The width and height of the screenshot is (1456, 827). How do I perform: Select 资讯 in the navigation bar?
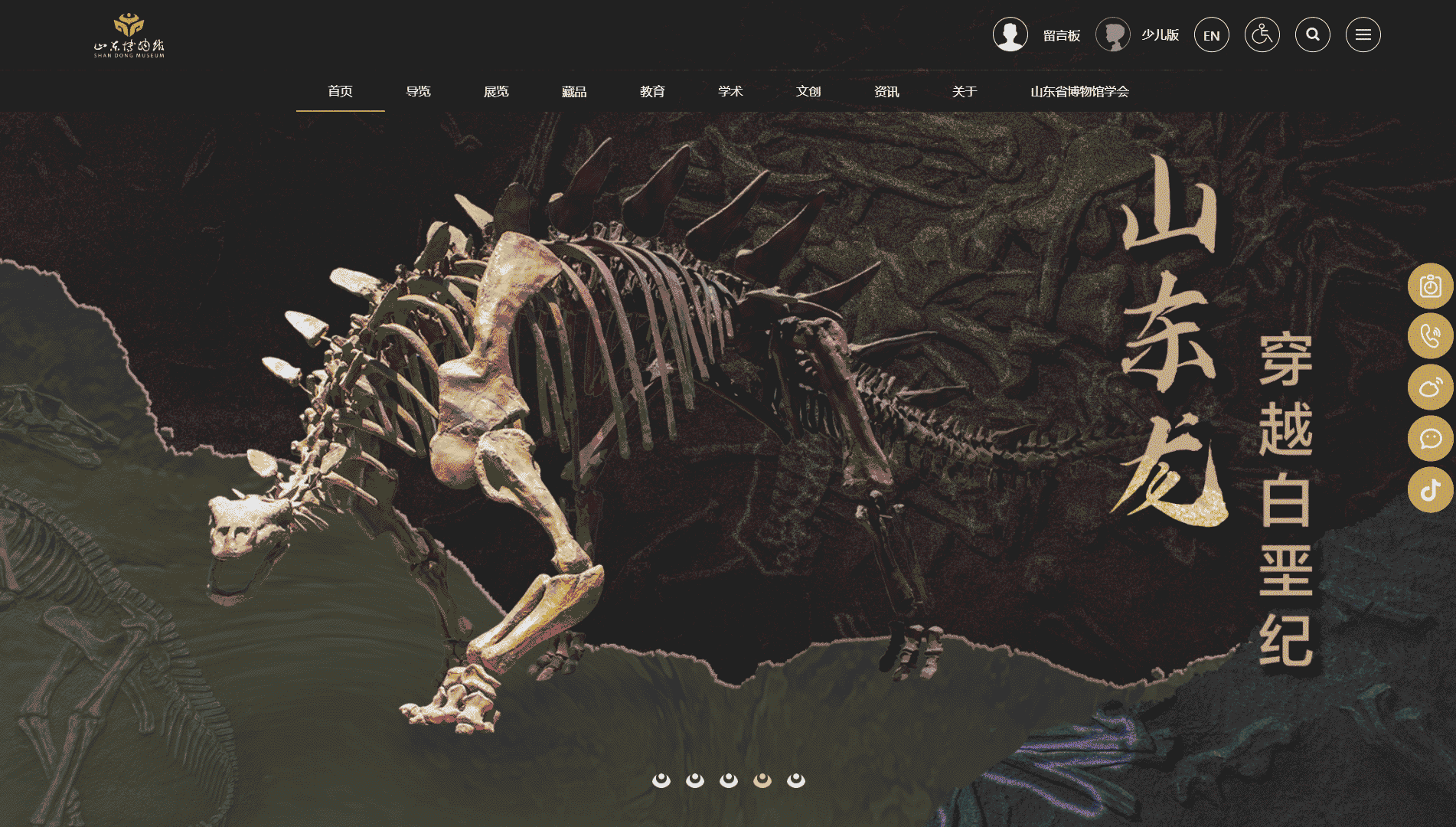[x=887, y=92]
